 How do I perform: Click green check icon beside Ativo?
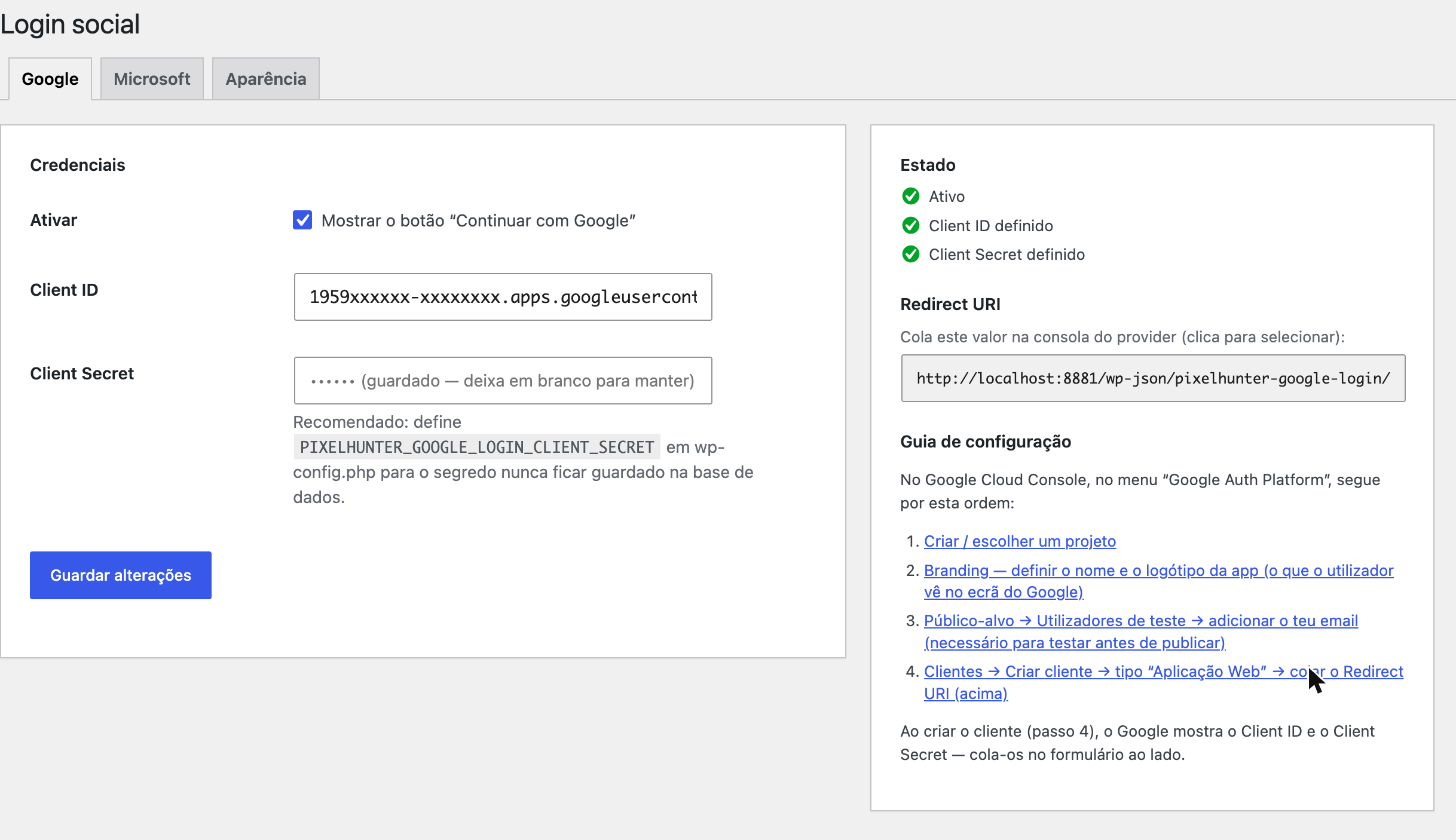[x=910, y=196]
